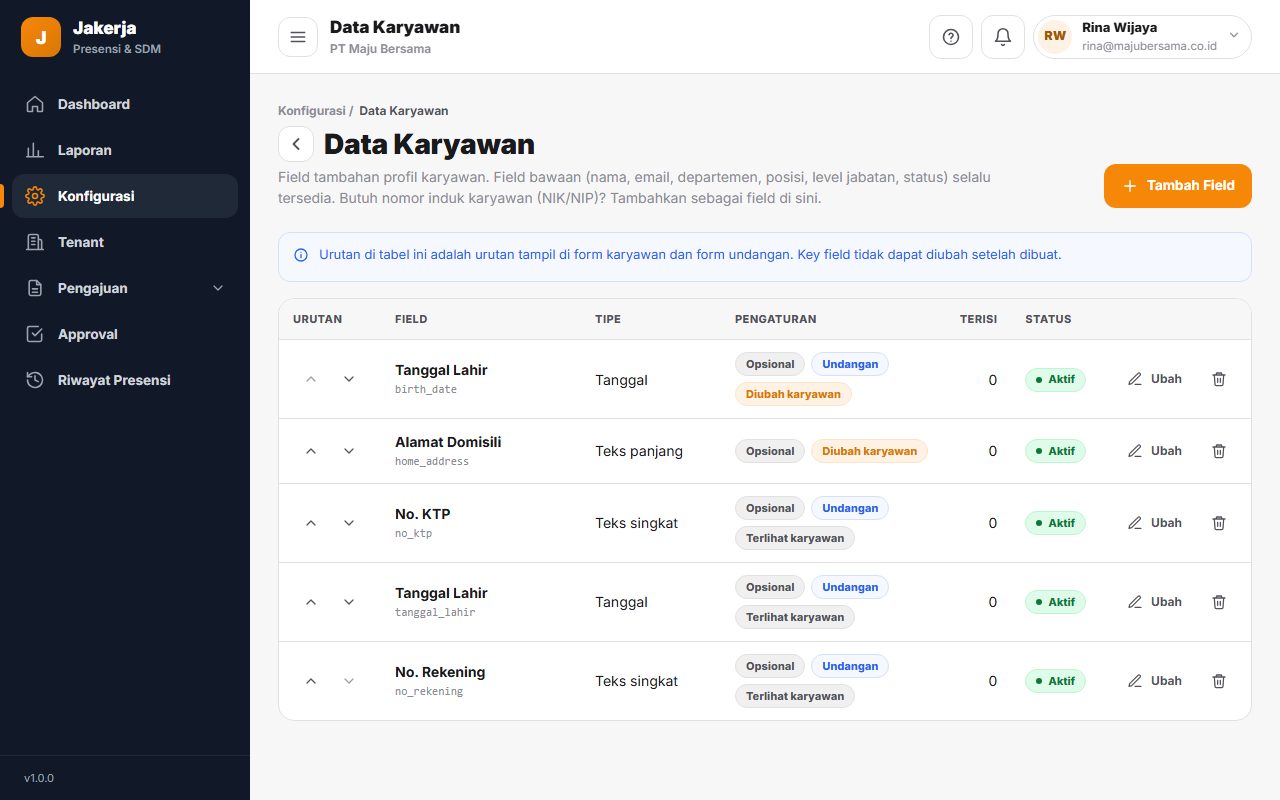Screen dimensions: 1280x800
Task: Click the home_address key text
Action: [x=432, y=461]
